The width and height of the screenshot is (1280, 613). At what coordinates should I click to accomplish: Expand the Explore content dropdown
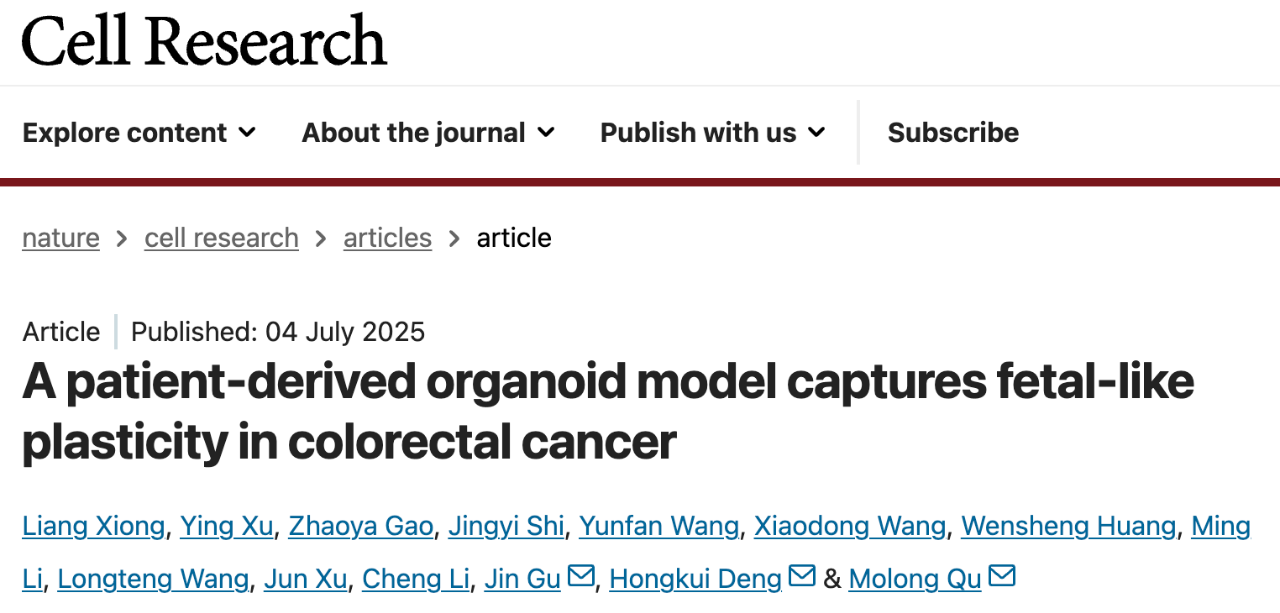139,132
